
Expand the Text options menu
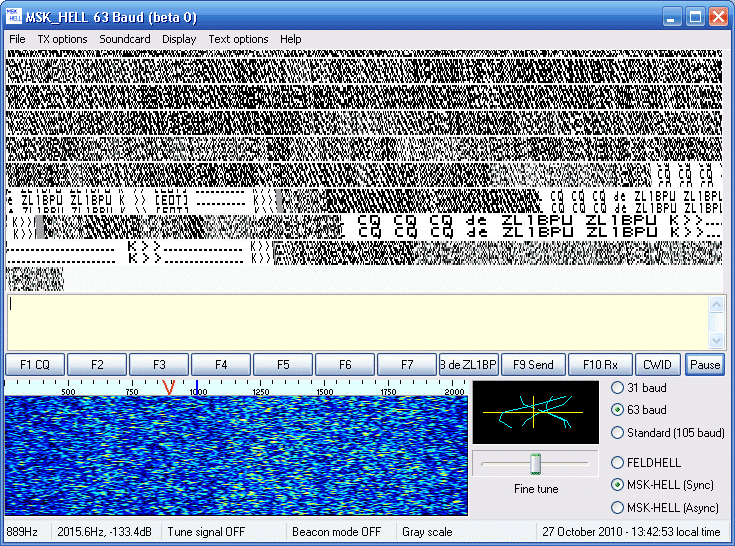coord(238,39)
